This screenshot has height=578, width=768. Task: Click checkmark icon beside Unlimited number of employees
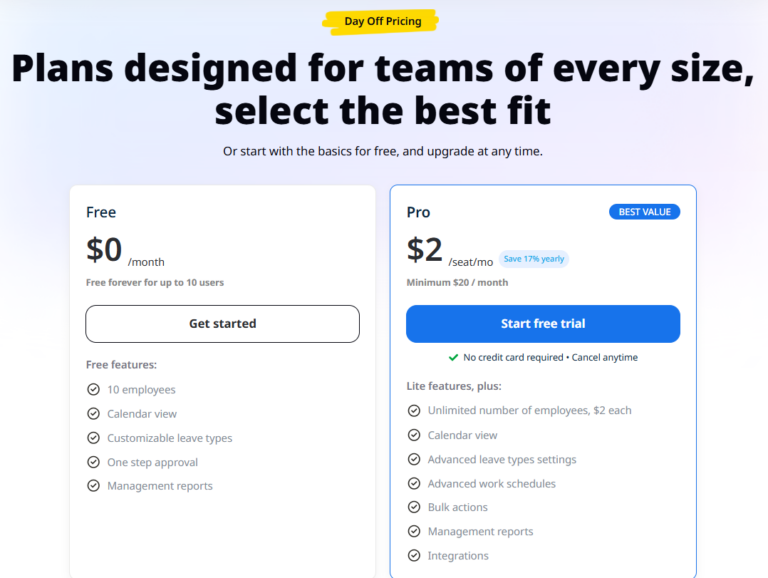414,410
